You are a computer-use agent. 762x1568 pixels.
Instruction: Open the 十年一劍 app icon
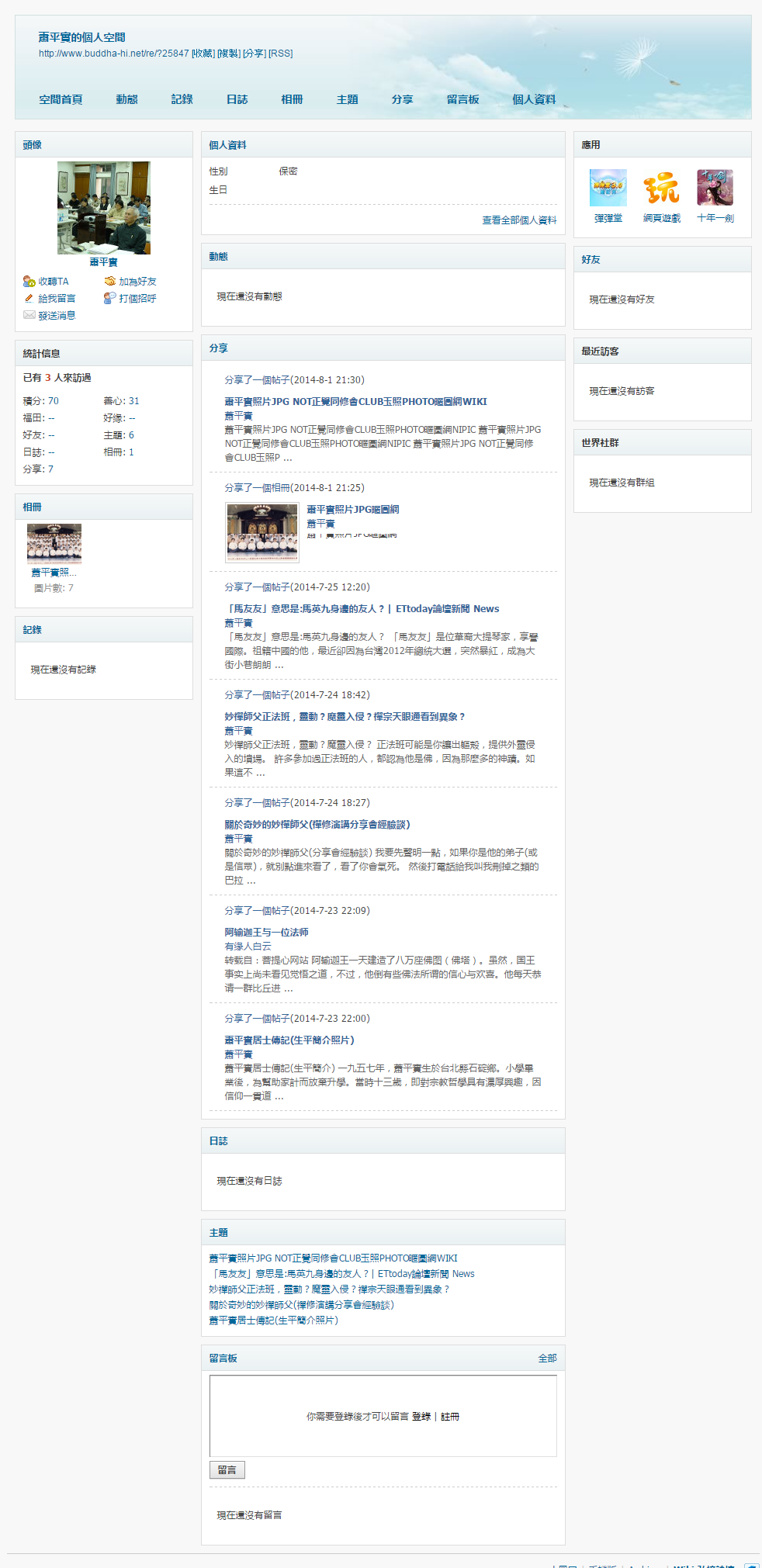pyautogui.click(x=715, y=188)
